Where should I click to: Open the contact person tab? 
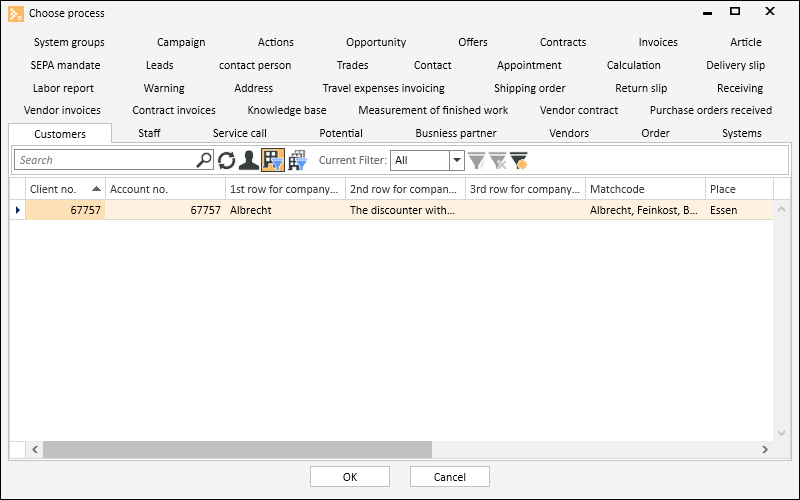255,65
